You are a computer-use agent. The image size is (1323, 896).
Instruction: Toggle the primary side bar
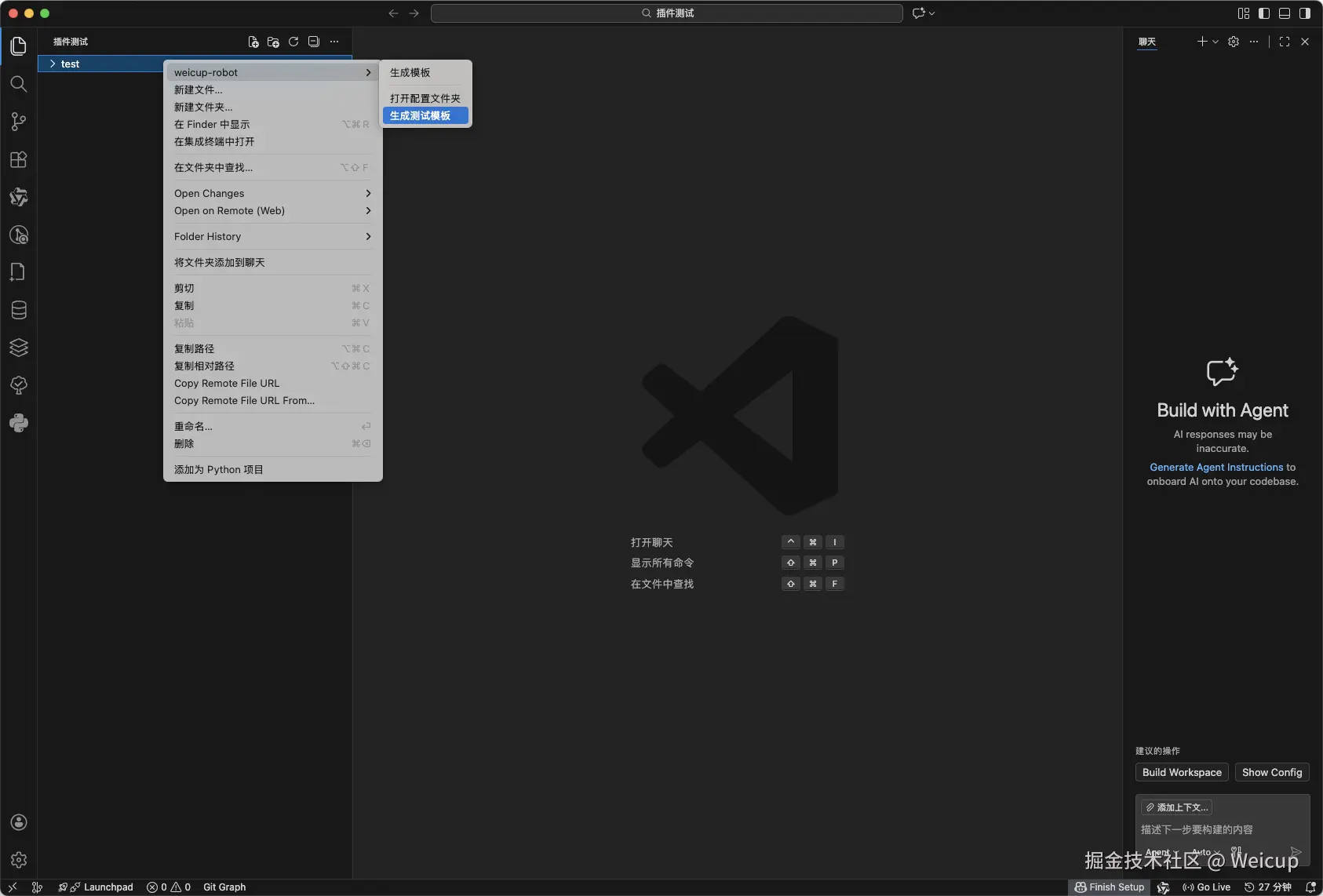coord(1264,13)
